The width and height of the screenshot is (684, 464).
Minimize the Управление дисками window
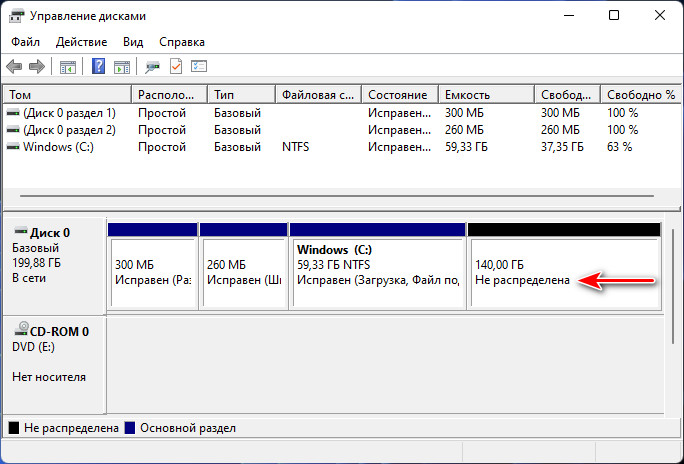tap(569, 16)
